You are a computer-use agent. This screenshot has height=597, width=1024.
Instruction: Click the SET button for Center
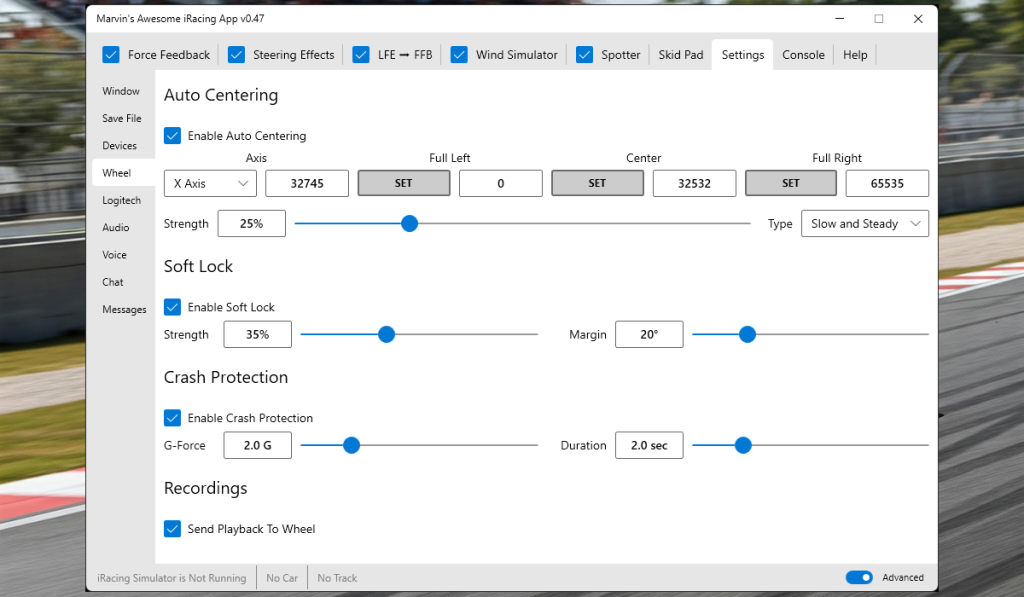pyautogui.click(x=597, y=183)
